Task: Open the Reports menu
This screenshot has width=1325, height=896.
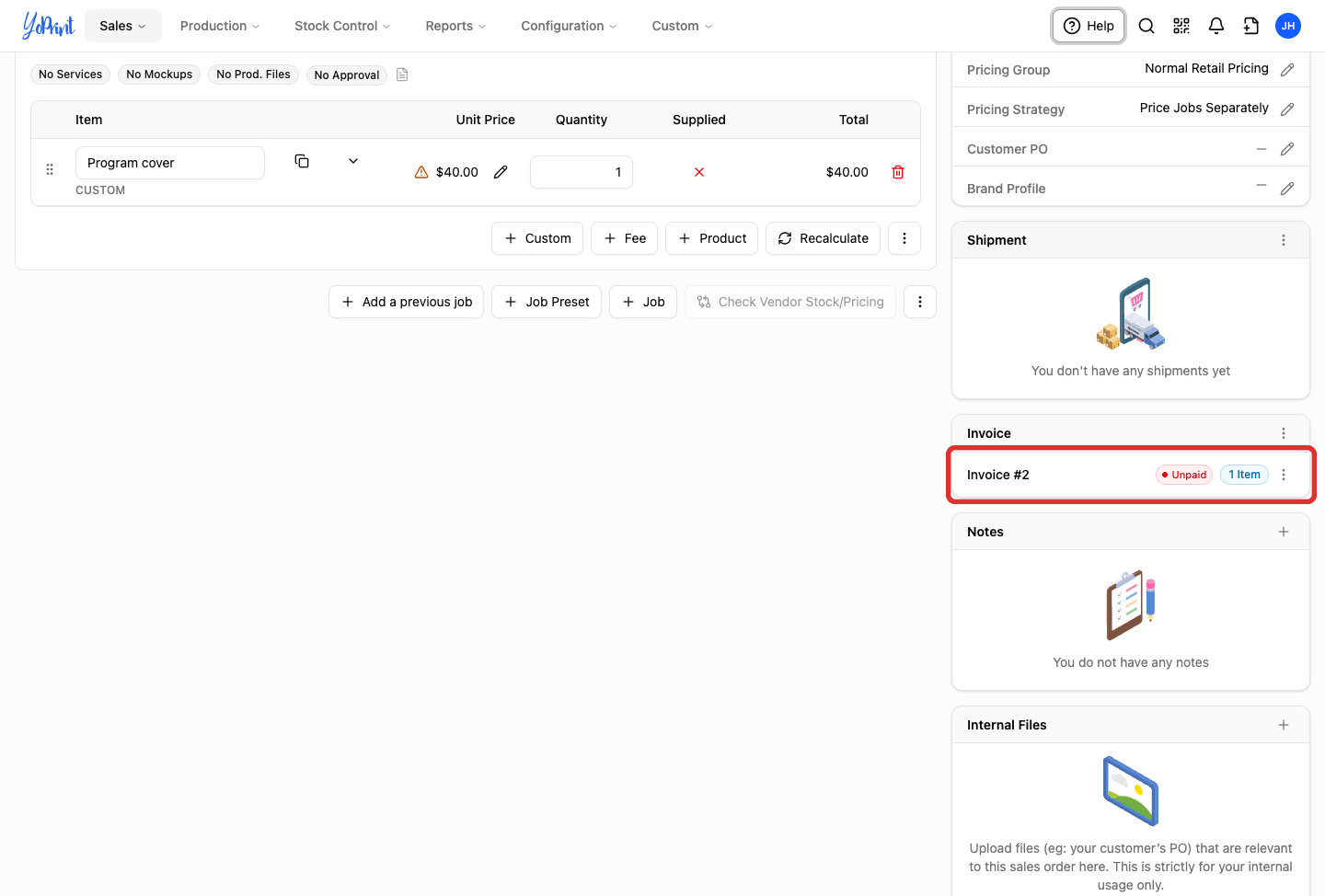Action: tap(455, 26)
